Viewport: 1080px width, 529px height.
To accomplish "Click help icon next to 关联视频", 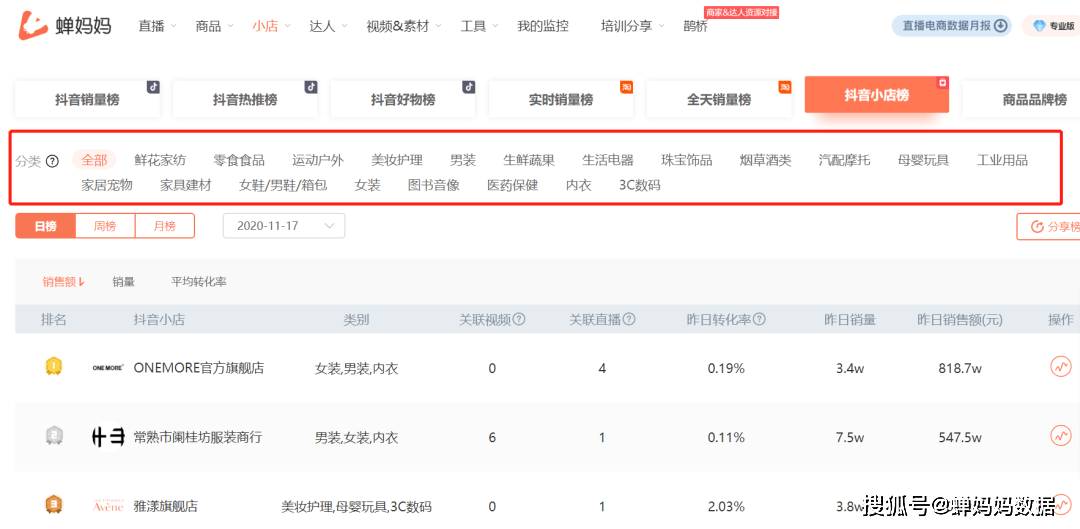I will click(519, 320).
